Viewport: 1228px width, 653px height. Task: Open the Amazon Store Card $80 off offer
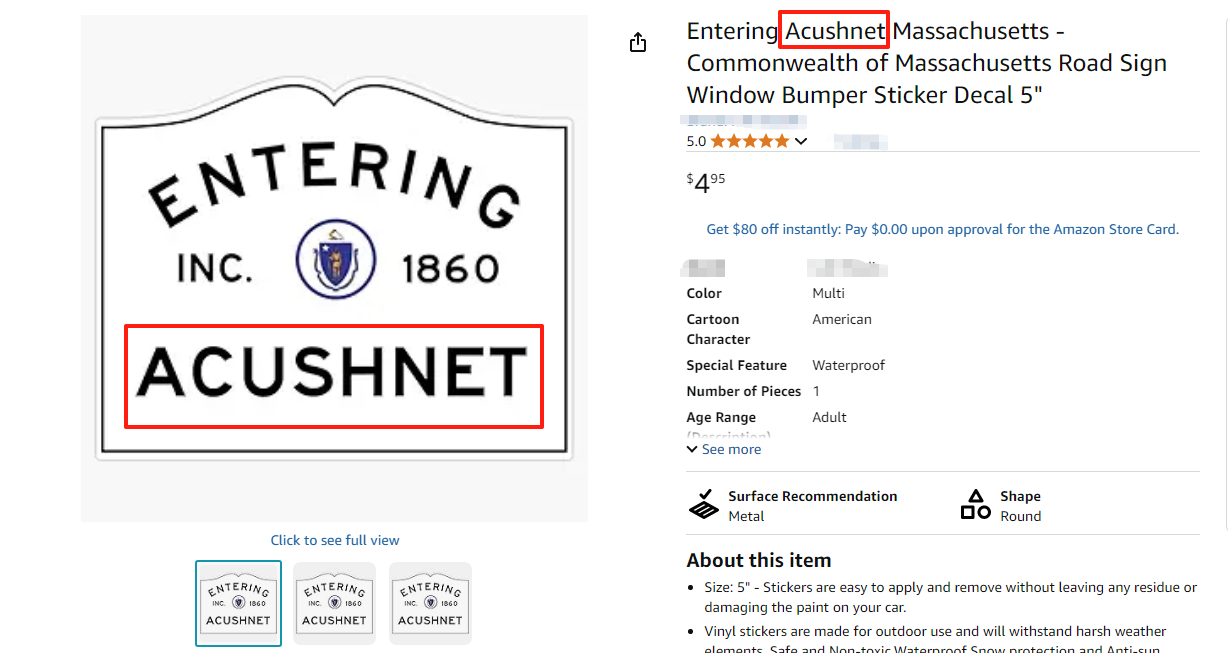tap(942, 229)
